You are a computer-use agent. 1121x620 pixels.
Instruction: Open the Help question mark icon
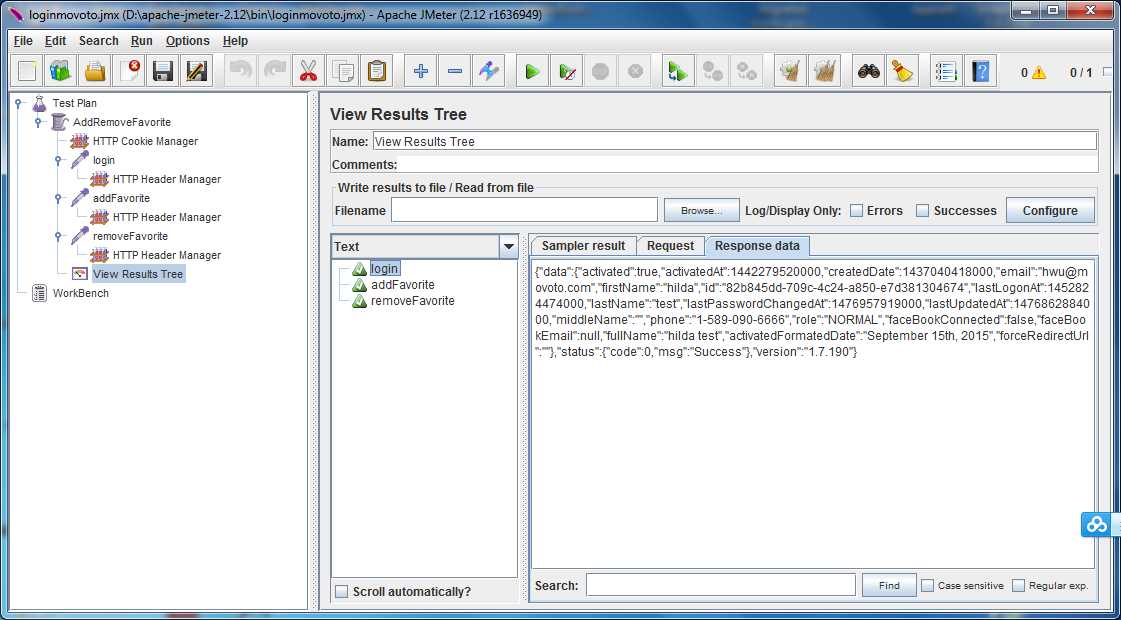tap(980, 72)
